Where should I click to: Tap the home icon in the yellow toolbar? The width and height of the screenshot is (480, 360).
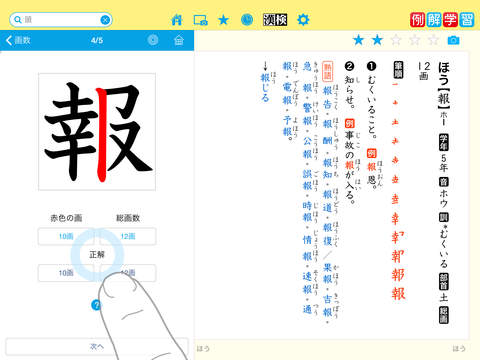[x=176, y=20]
